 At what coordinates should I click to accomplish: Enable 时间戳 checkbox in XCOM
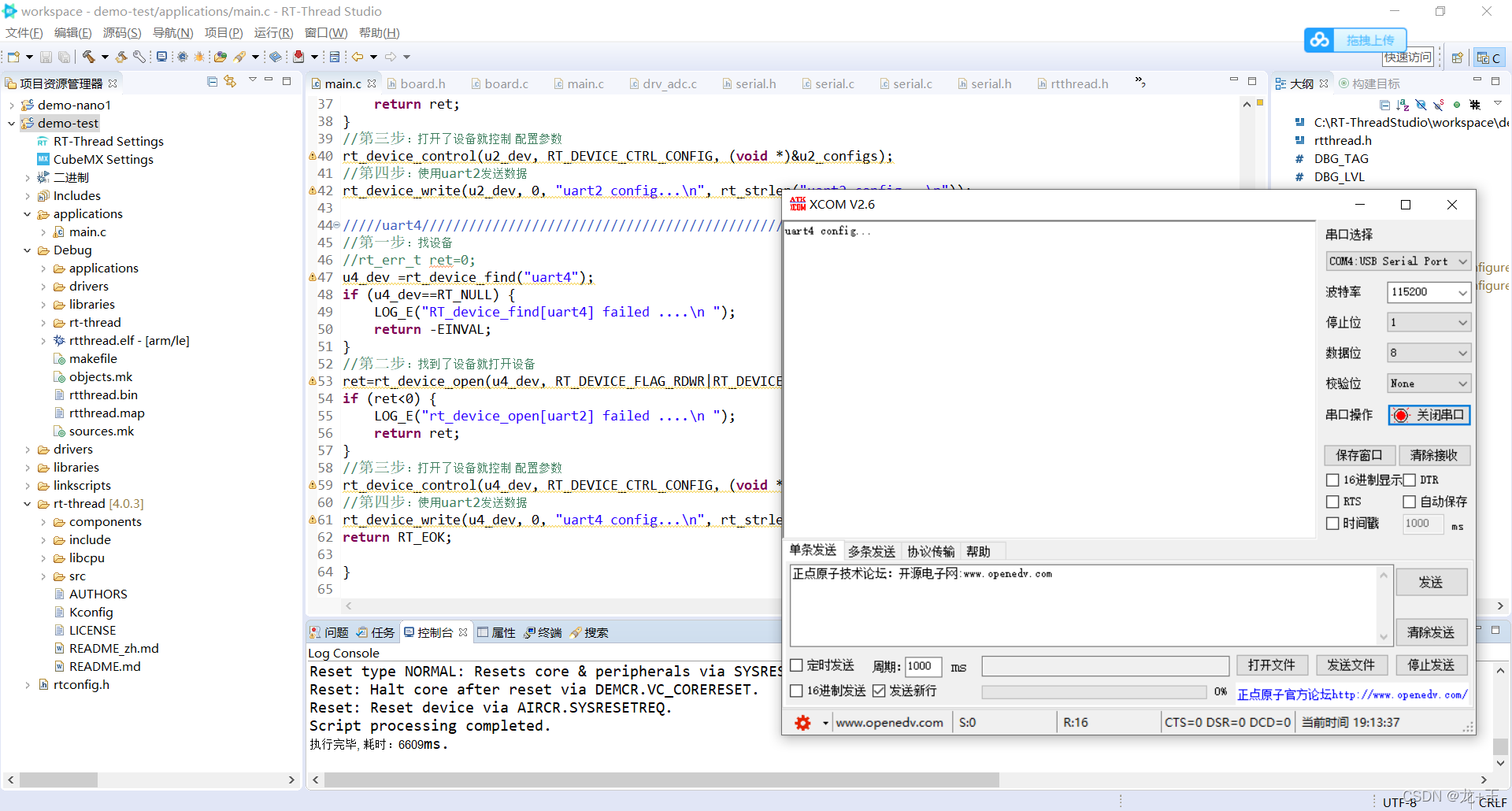(1332, 524)
